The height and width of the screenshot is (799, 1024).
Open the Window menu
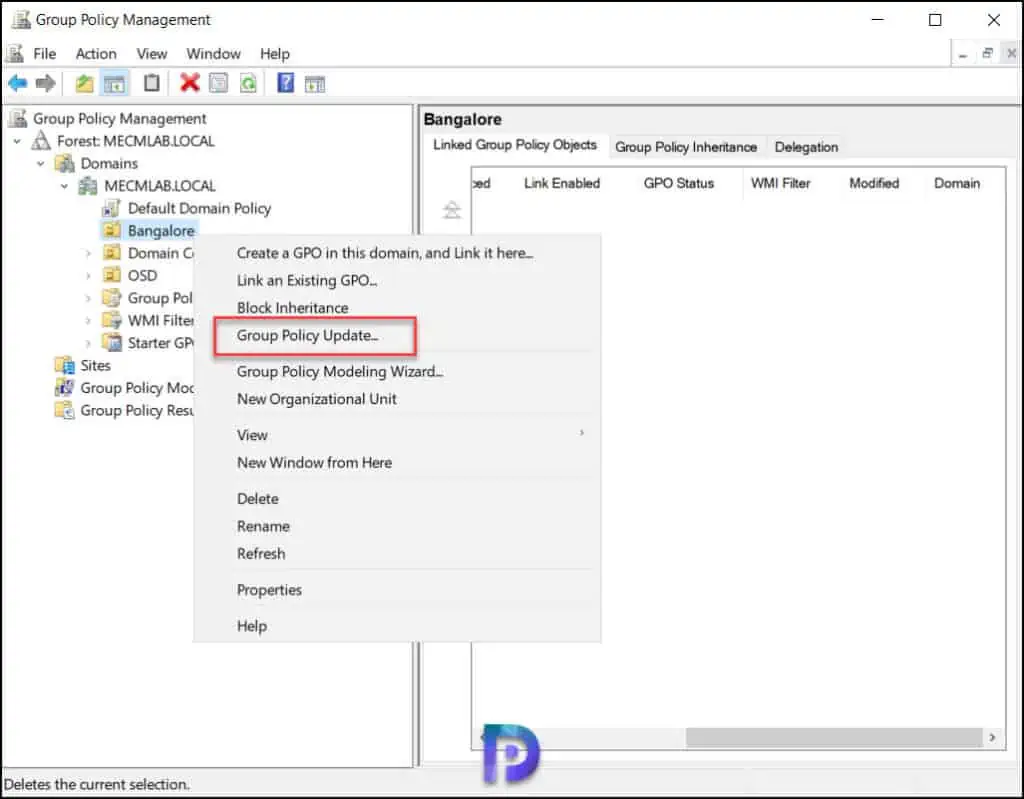[x=214, y=54]
